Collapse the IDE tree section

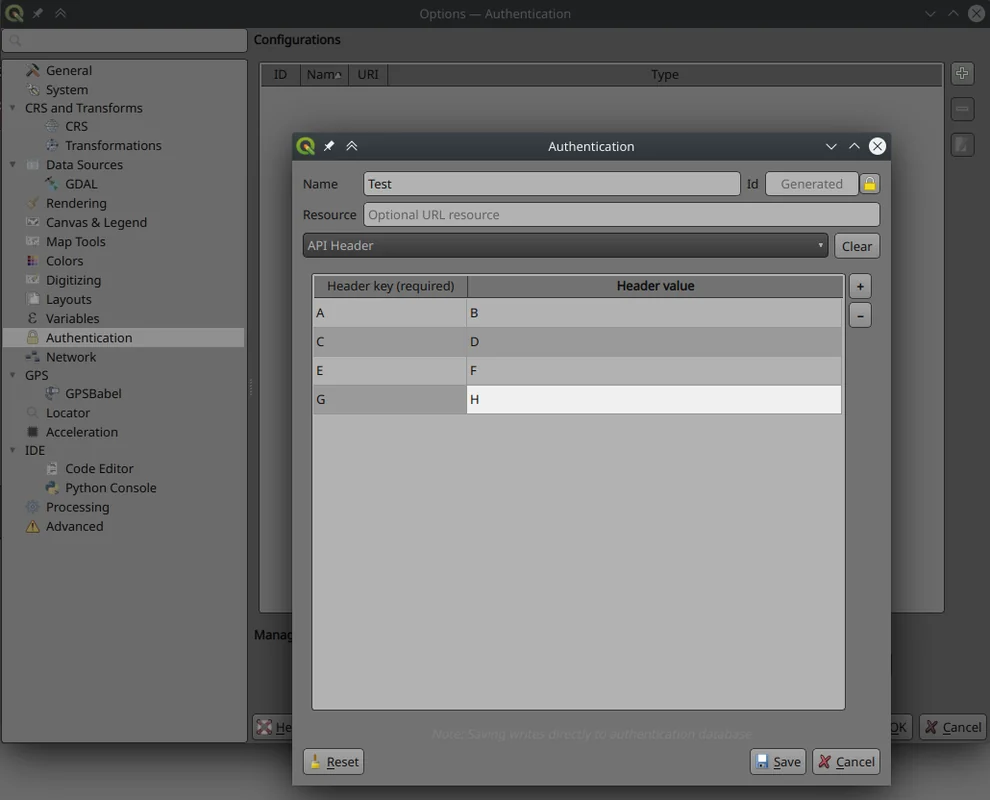(x=13, y=450)
